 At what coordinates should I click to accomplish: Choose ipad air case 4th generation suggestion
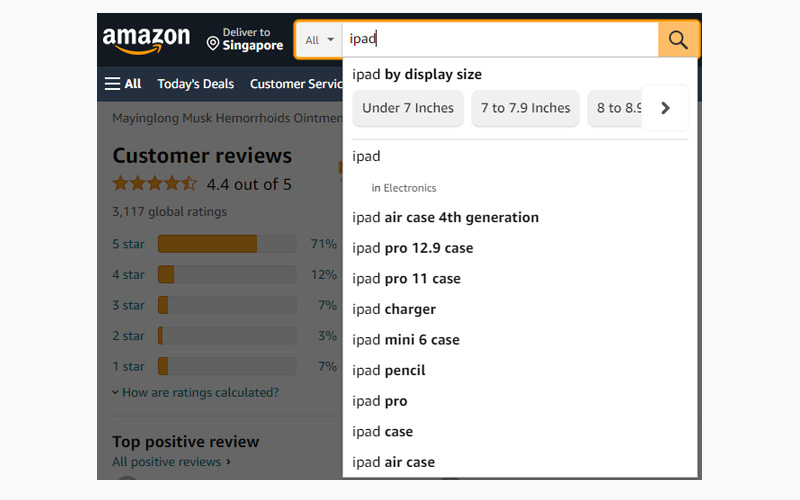[445, 217]
